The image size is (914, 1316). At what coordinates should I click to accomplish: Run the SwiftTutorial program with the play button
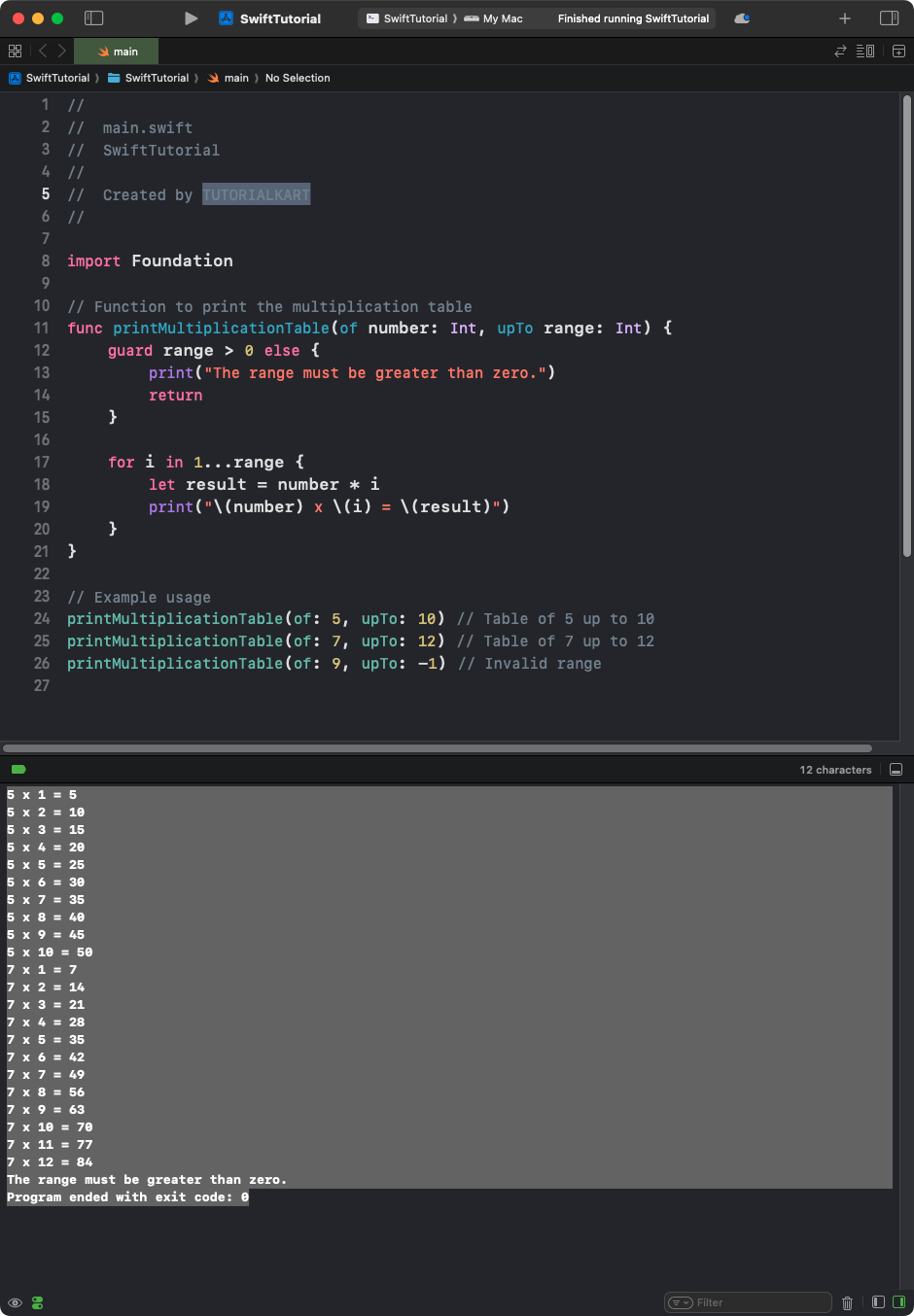tap(191, 17)
